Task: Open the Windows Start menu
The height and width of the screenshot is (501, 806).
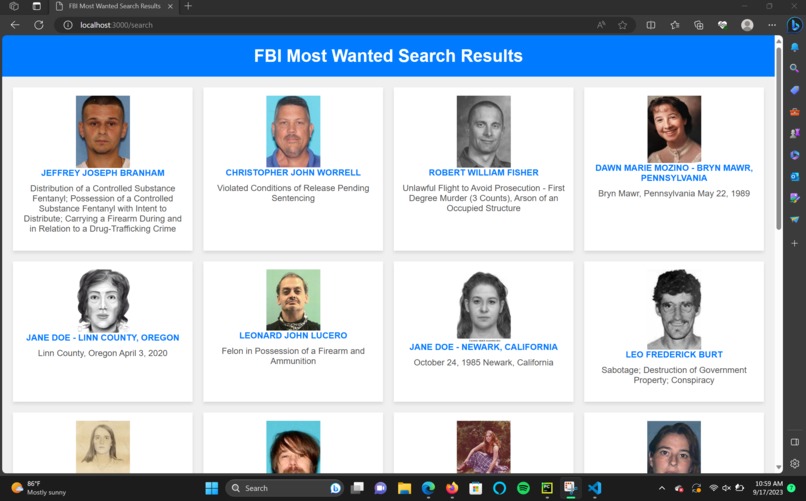Action: 211,488
